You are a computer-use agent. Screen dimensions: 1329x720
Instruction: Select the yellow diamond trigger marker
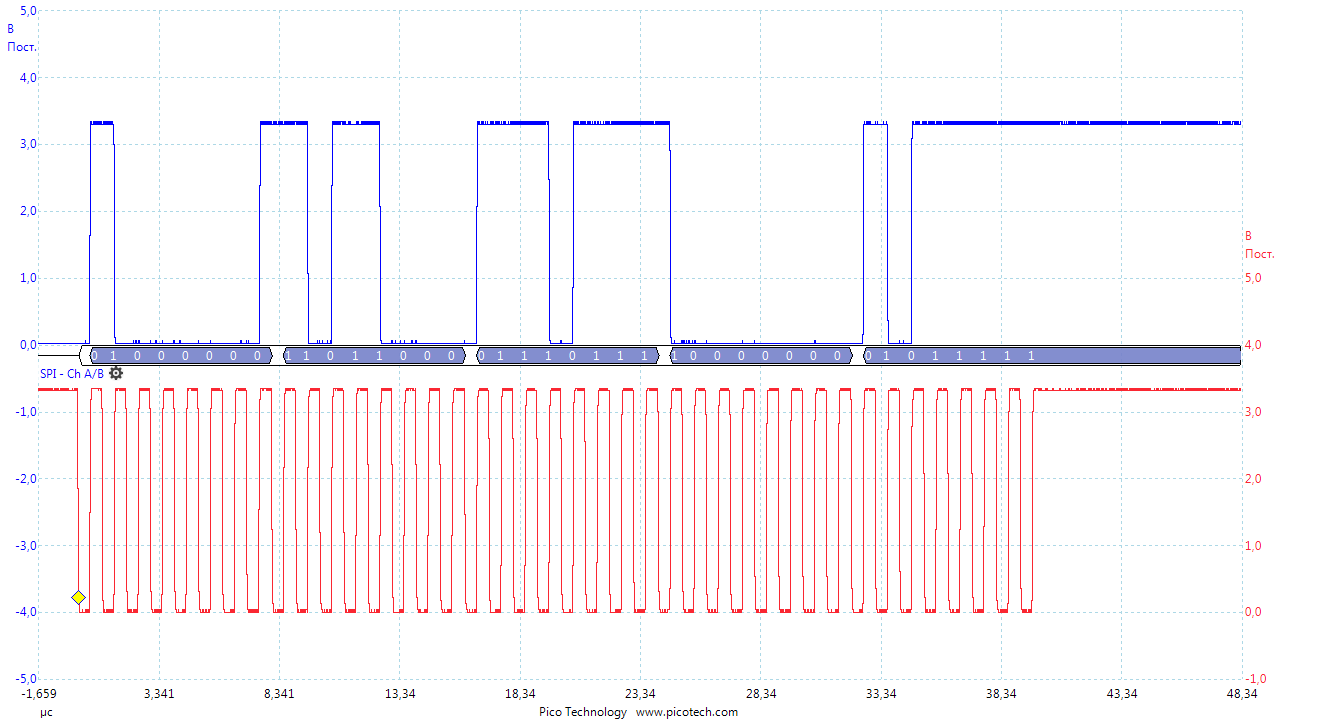tap(79, 598)
